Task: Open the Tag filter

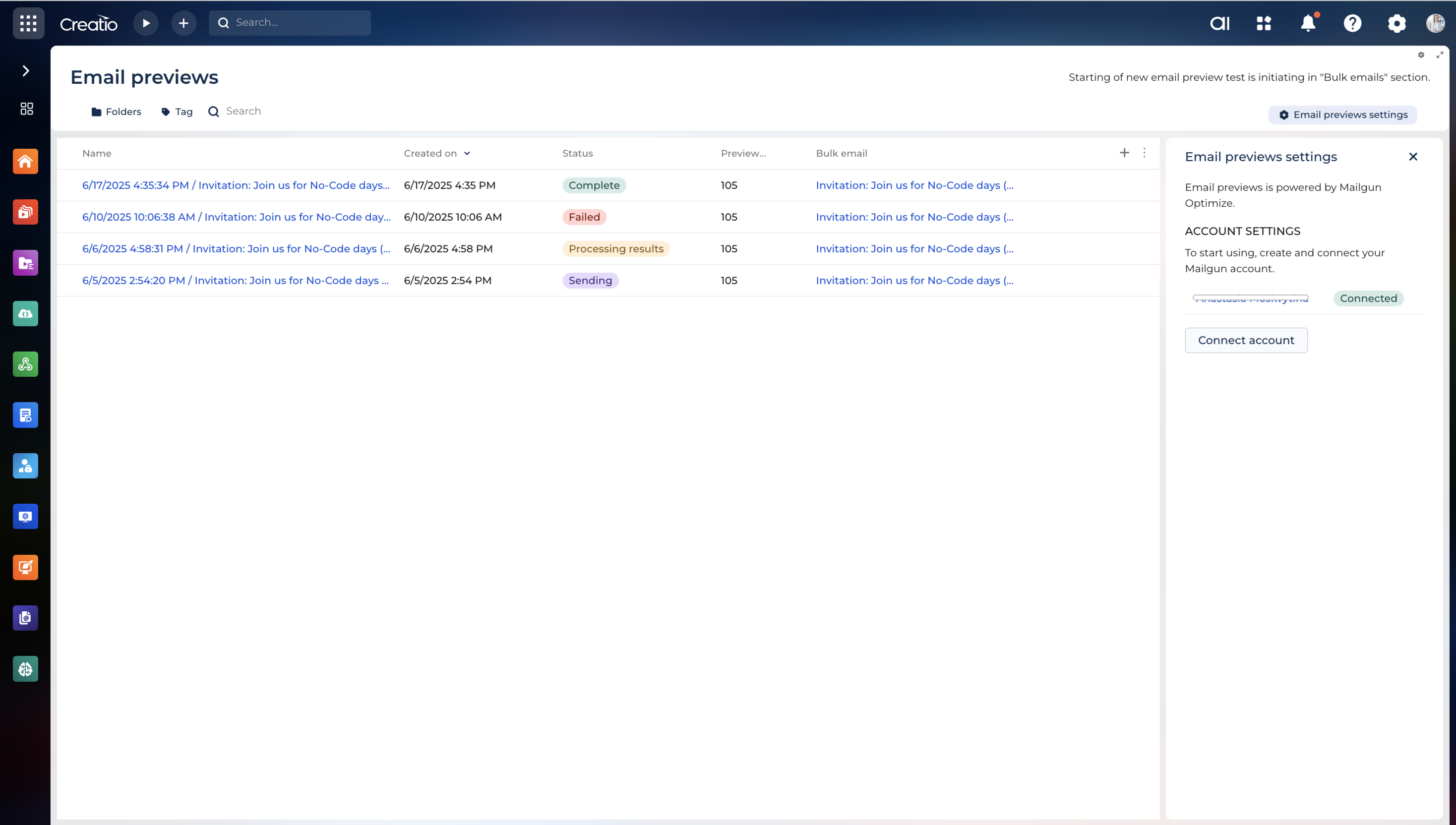Action: point(177,112)
